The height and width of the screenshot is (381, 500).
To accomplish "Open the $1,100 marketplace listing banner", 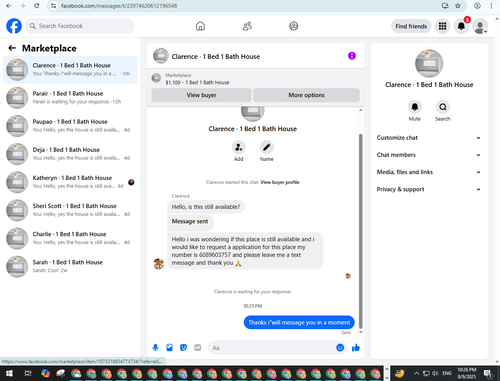I will pos(256,79).
